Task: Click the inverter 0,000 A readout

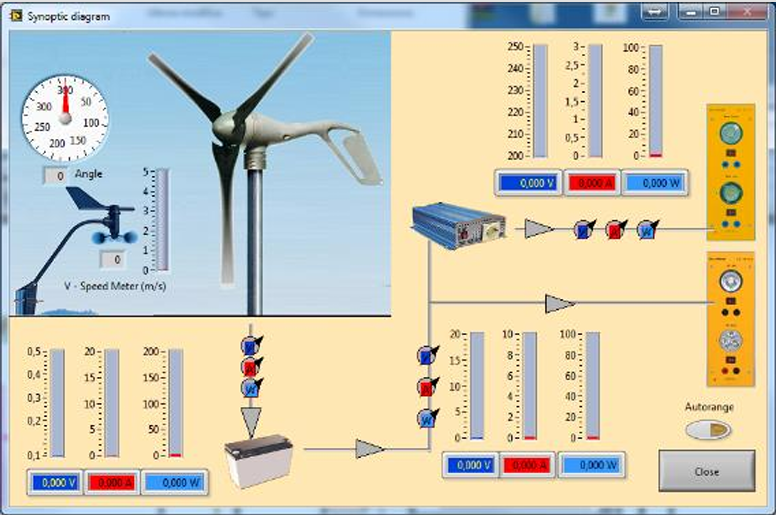Action: (592, 183)
